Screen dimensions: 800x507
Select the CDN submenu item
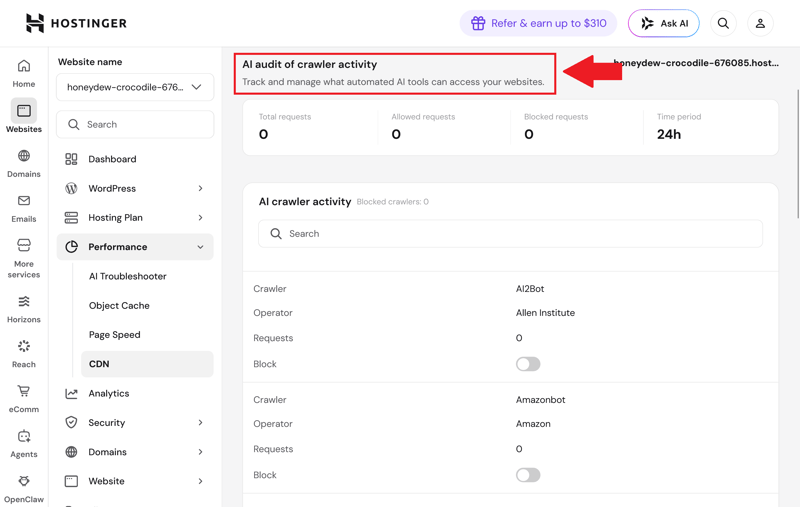click(147, 364)
